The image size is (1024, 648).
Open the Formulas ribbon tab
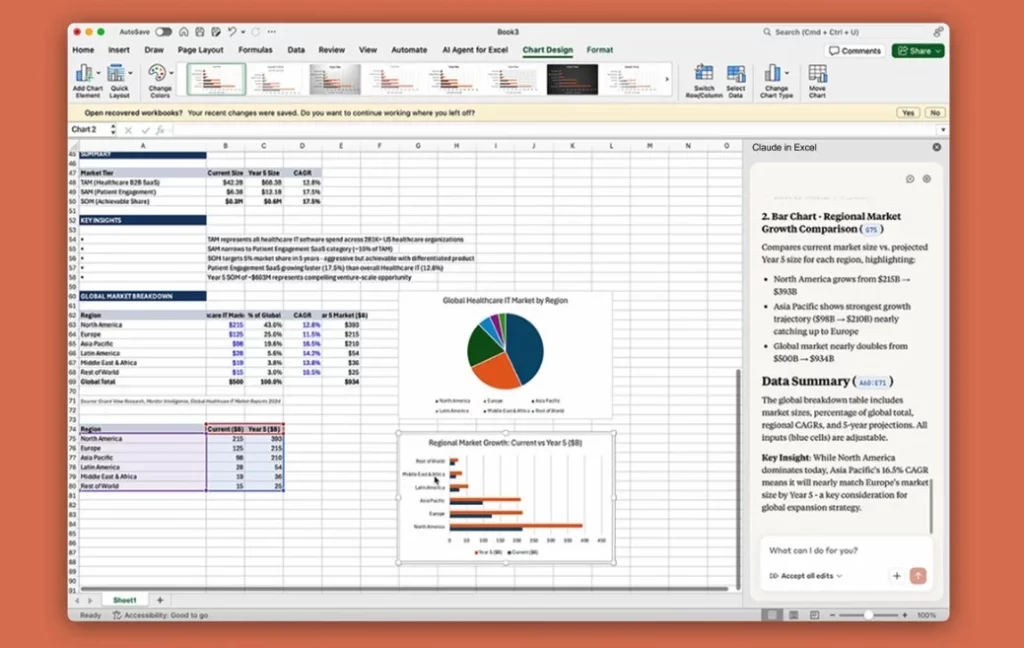click(x=255, y=50)
